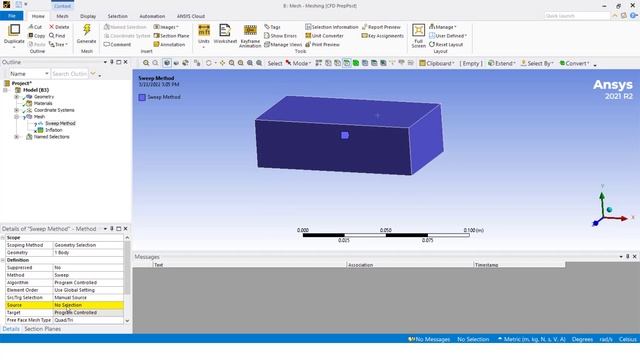Open Selection Information

332,27
